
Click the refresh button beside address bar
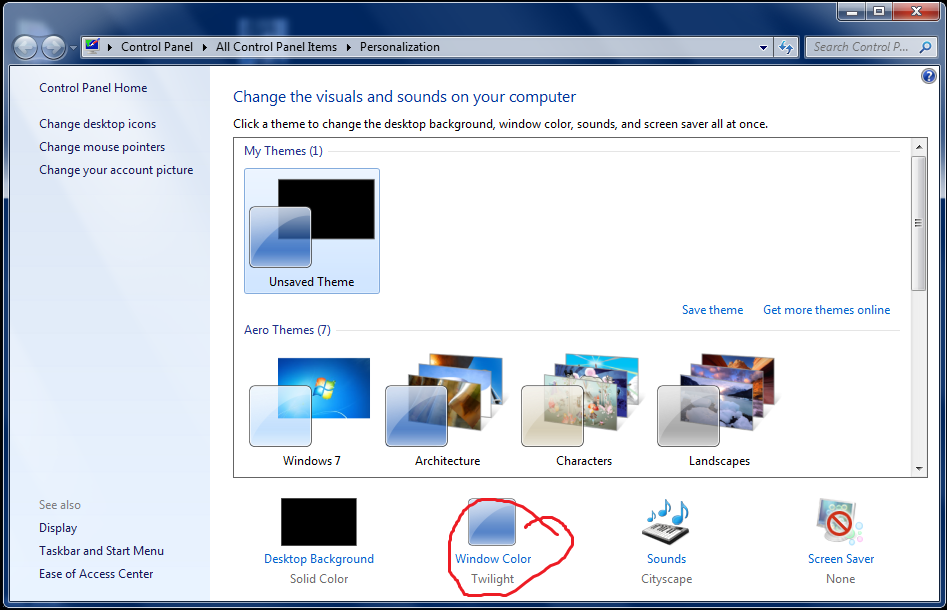coord(786,47)
